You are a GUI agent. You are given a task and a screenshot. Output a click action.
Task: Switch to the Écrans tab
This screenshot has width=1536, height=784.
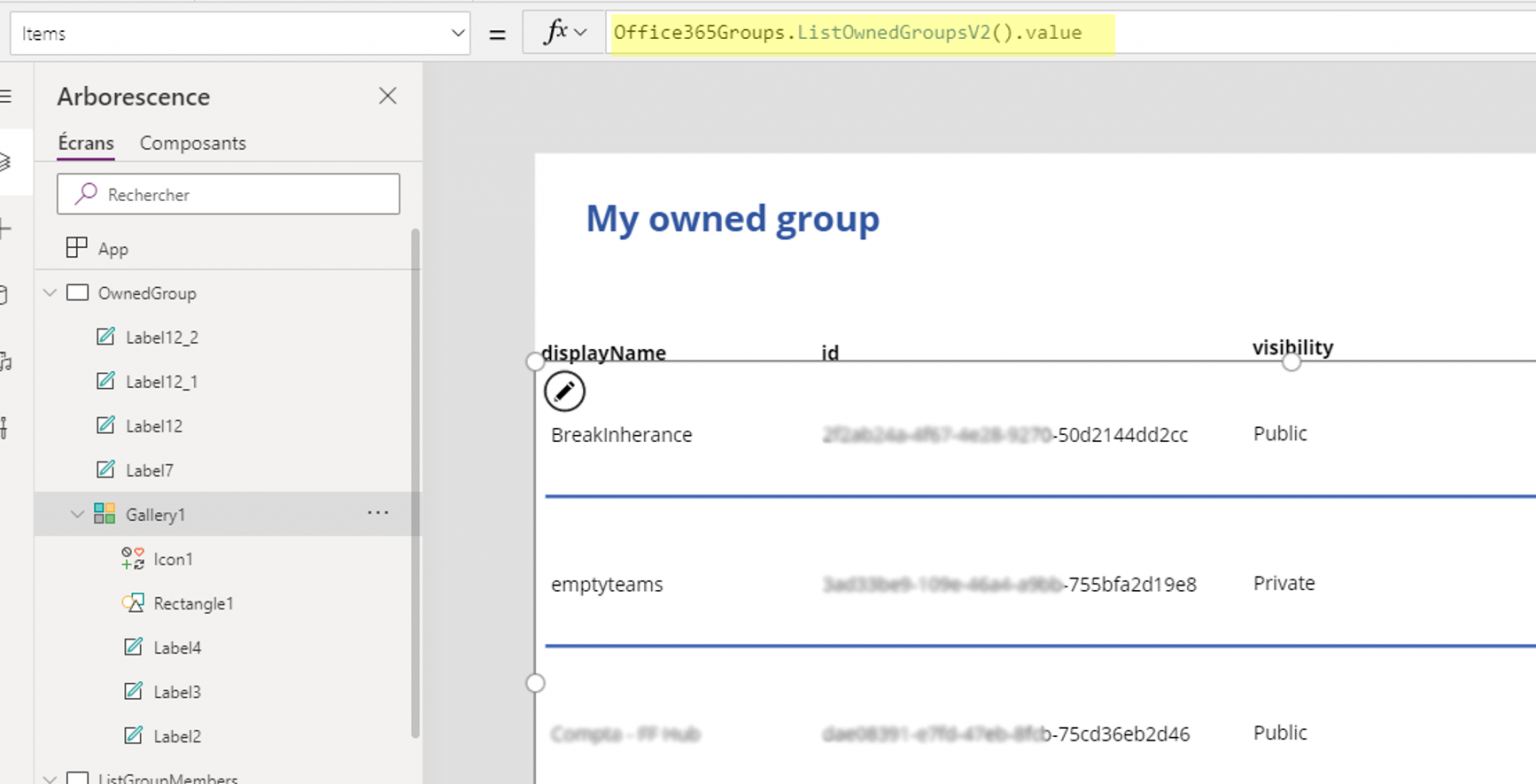coord(84,143)
